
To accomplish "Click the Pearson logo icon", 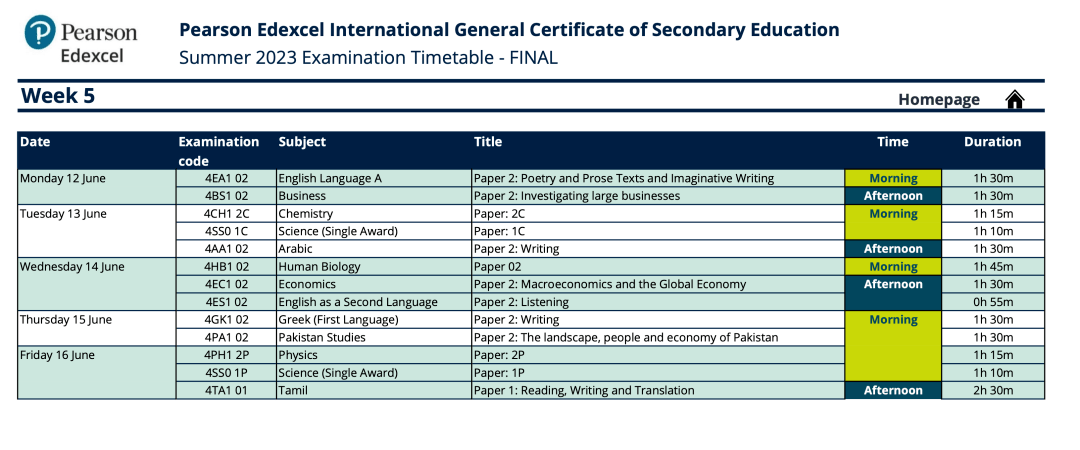I will (x=40, y=32).
